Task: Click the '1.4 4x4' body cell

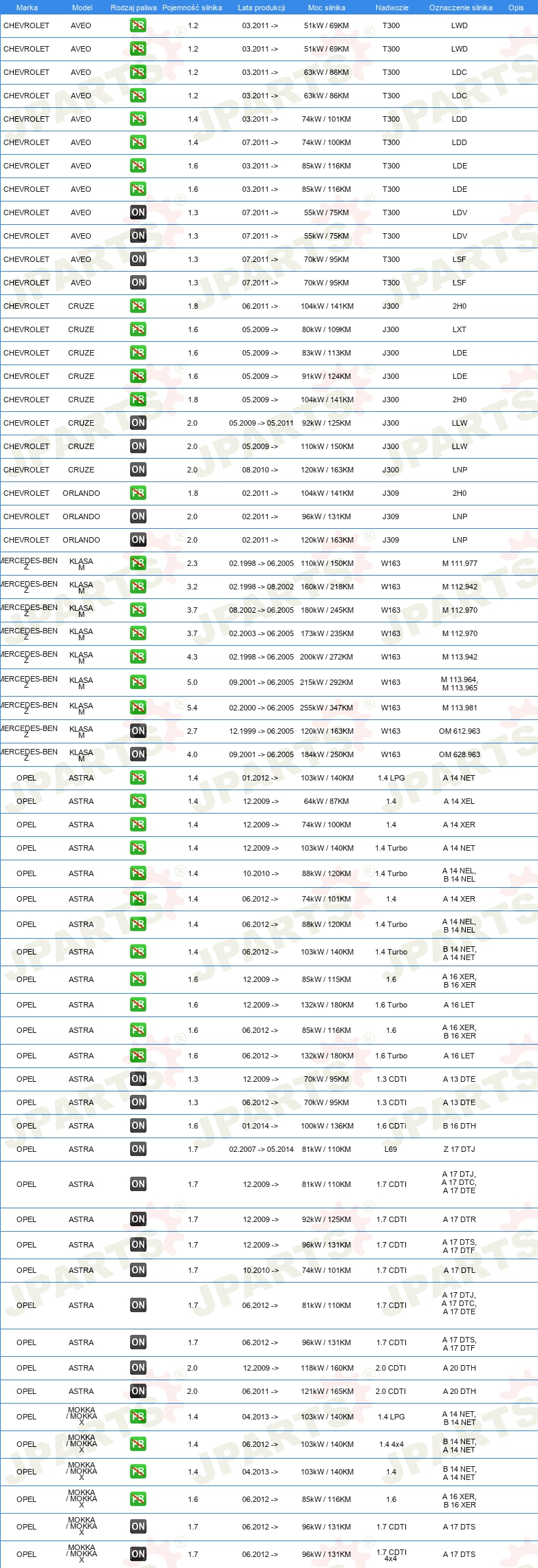Action: (391, 1444)
